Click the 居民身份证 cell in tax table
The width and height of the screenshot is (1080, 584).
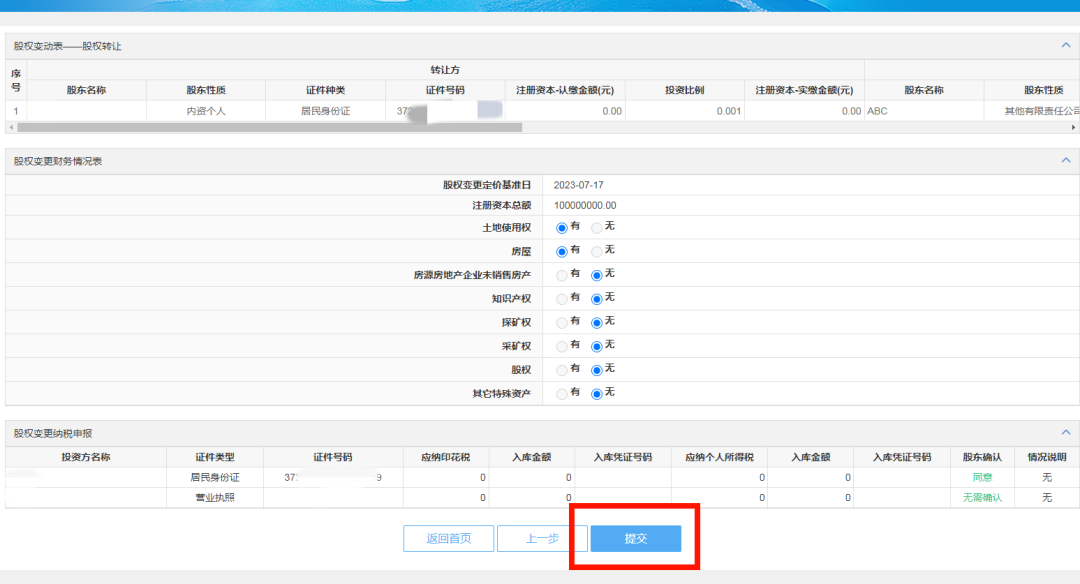215,477
